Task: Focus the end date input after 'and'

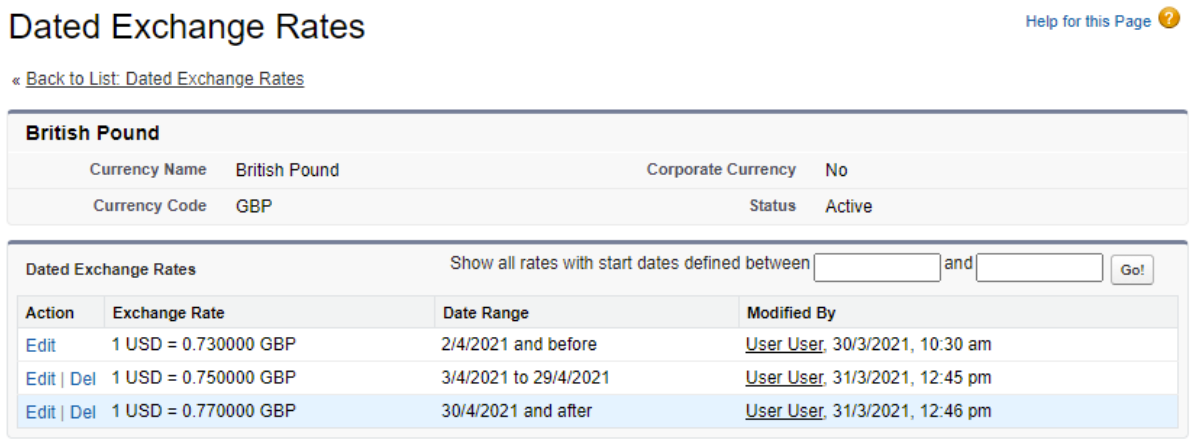Action: pos(1039,268)
